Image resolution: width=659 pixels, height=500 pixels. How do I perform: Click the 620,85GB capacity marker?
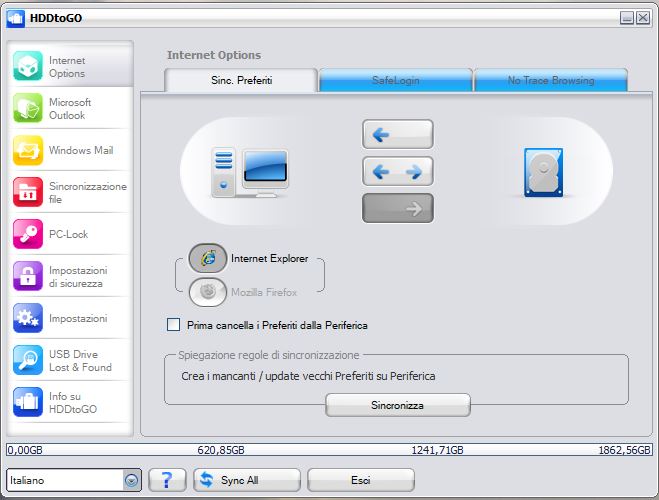221,450
